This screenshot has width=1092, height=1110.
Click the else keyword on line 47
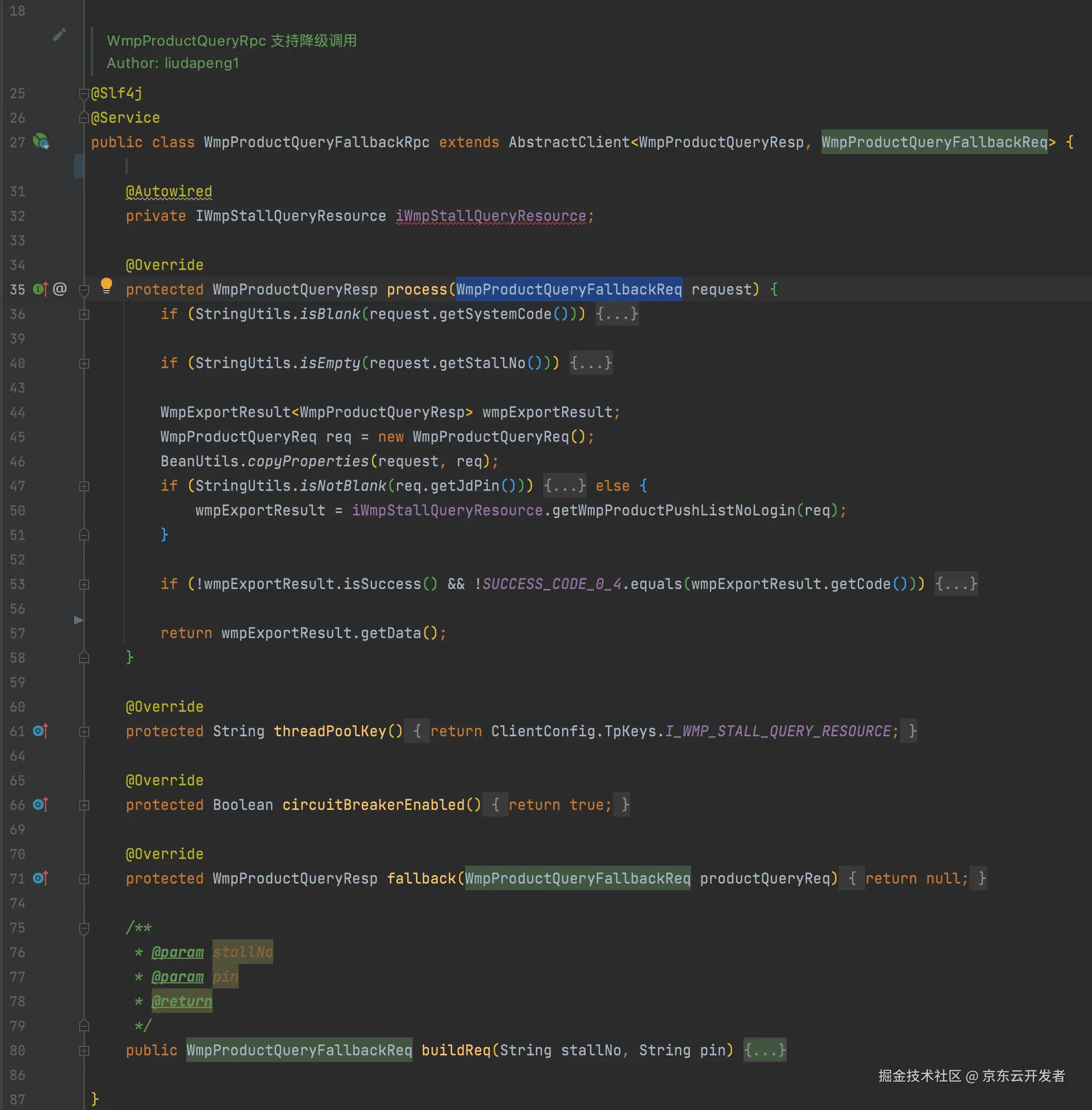tap(612, 485)
